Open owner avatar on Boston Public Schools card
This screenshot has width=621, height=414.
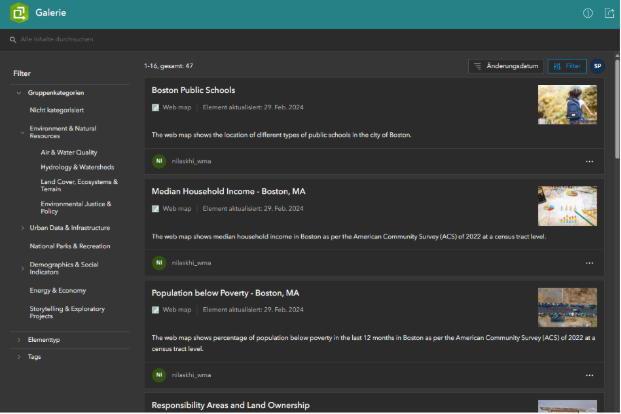(159, 161)
